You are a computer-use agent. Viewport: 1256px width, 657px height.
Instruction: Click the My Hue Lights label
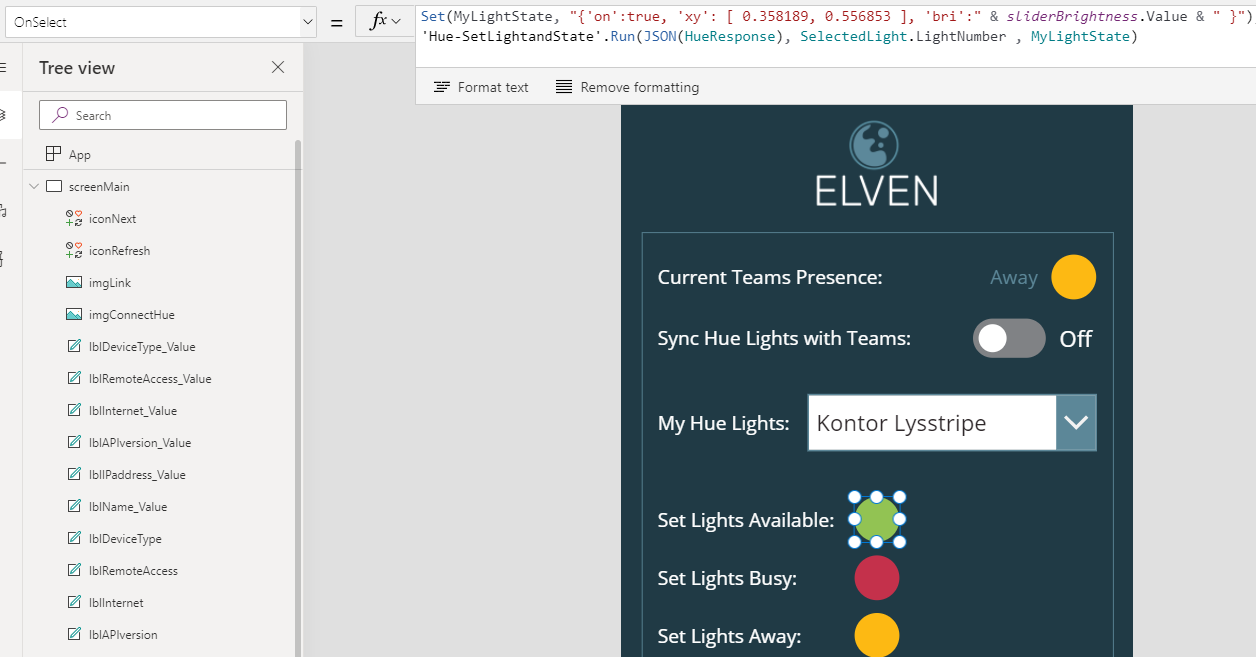click(x=723, y=423)
